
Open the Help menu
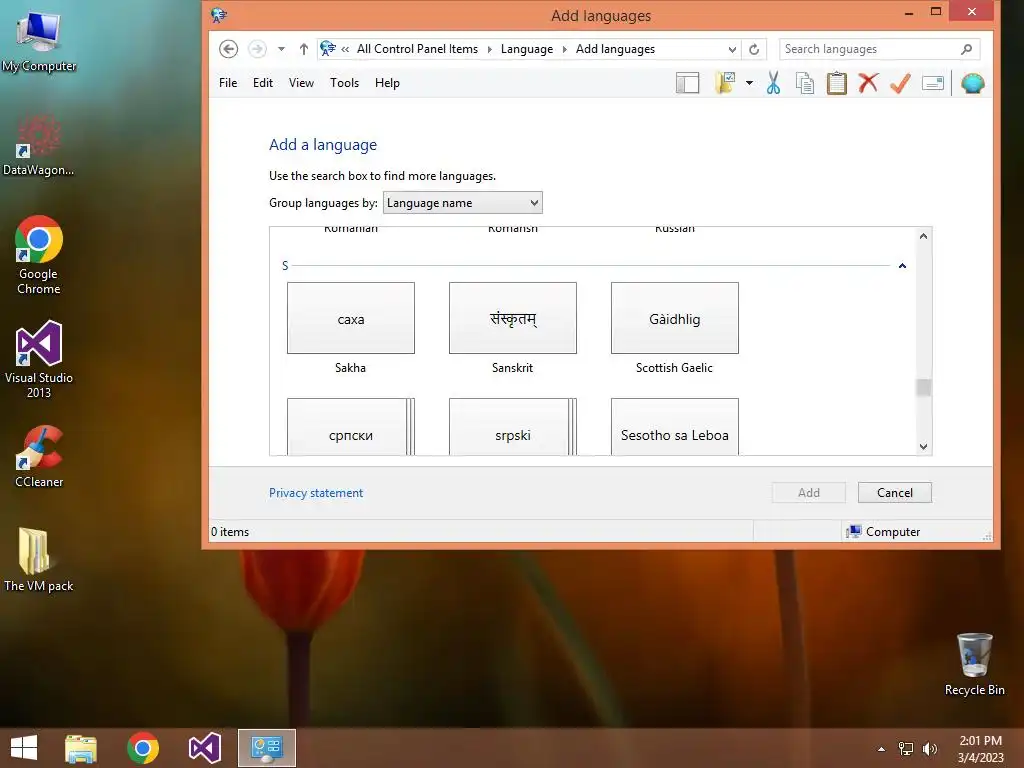point(387,83)
